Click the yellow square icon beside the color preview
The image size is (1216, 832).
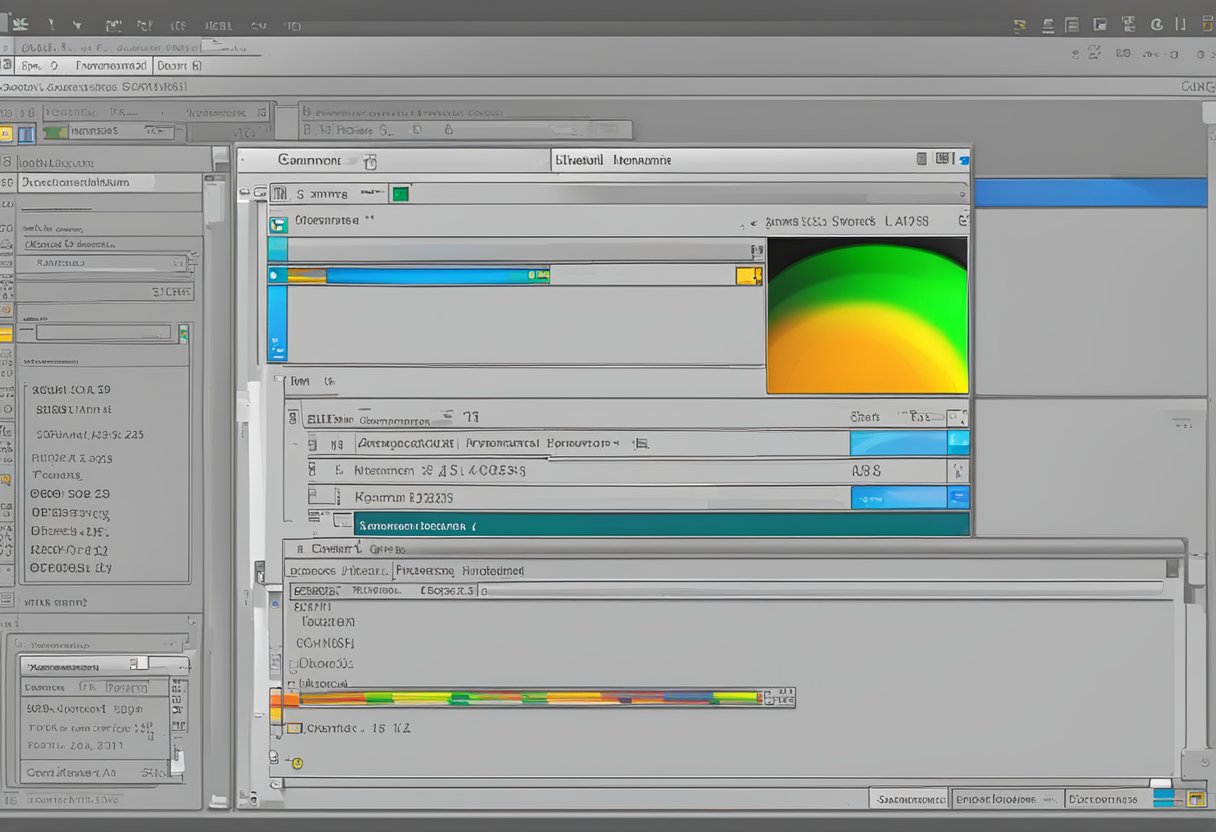747,276
